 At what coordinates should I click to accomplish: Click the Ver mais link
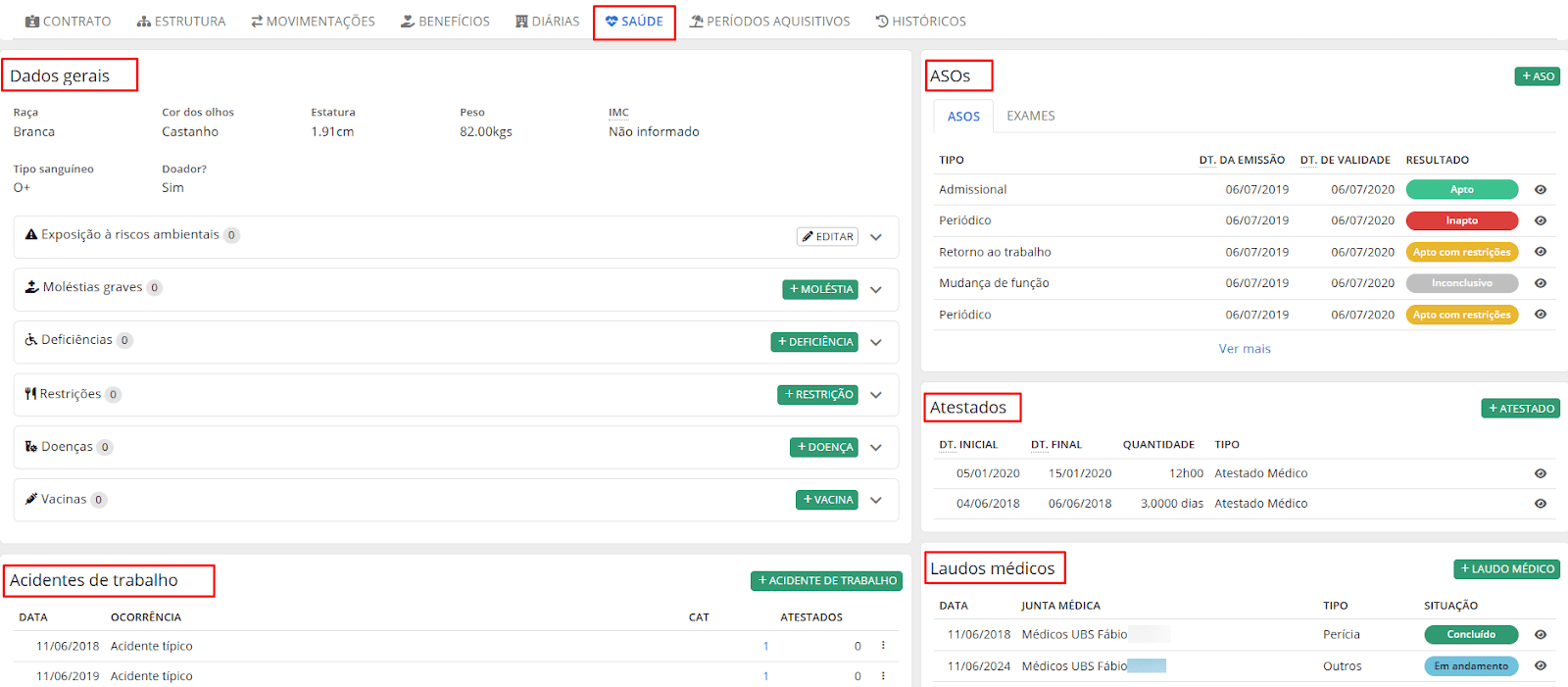(1244, 349)
